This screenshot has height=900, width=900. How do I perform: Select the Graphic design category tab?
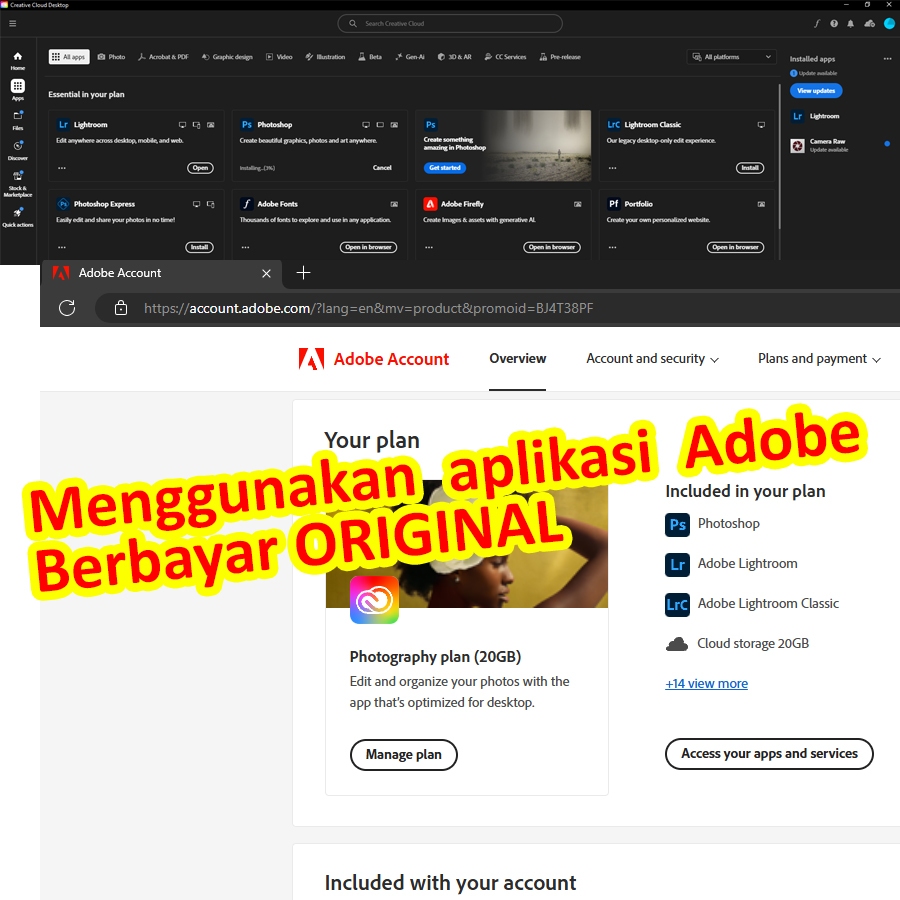[x=227, y=57]
